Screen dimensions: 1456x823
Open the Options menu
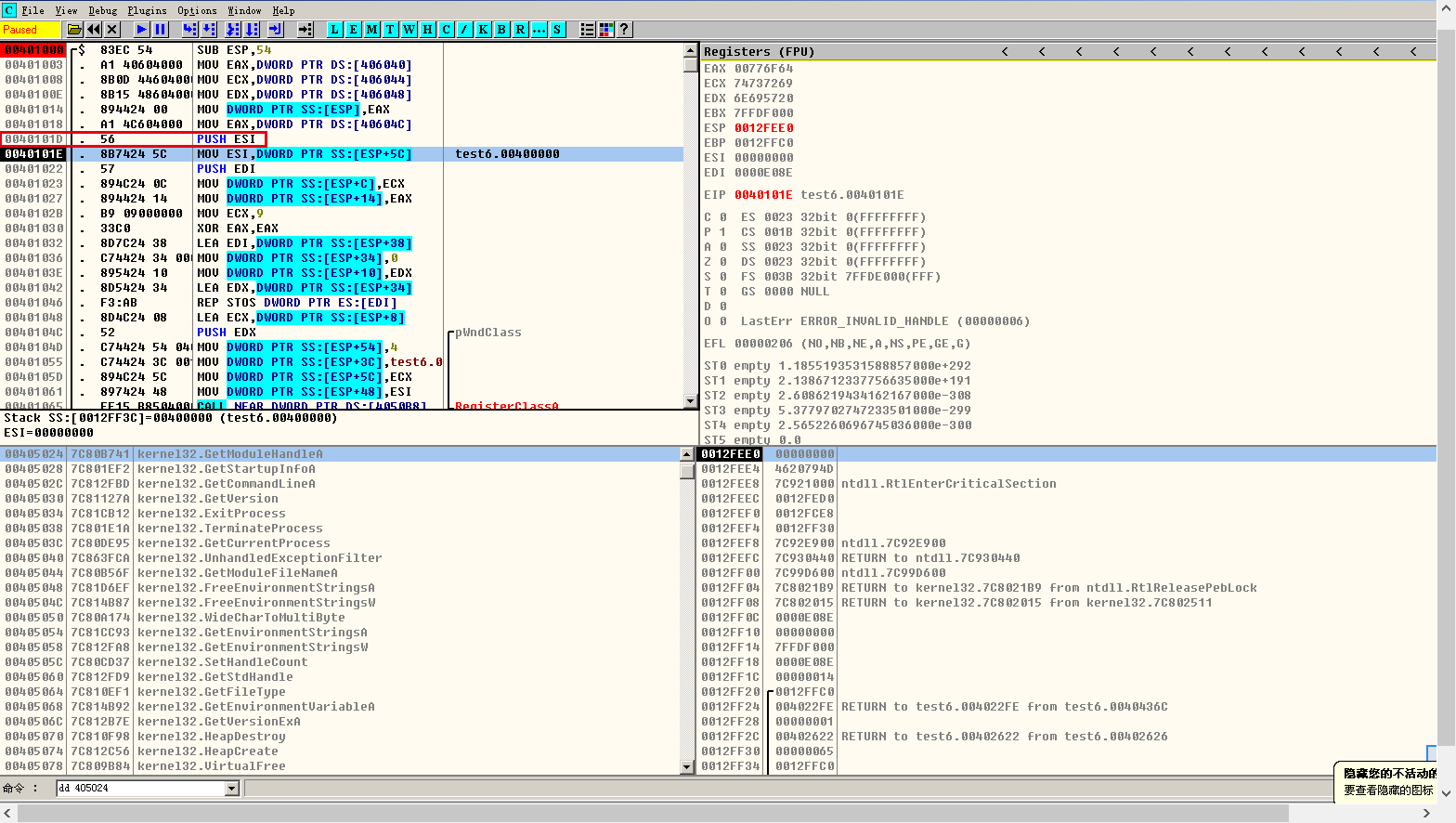tap(197, 11)
